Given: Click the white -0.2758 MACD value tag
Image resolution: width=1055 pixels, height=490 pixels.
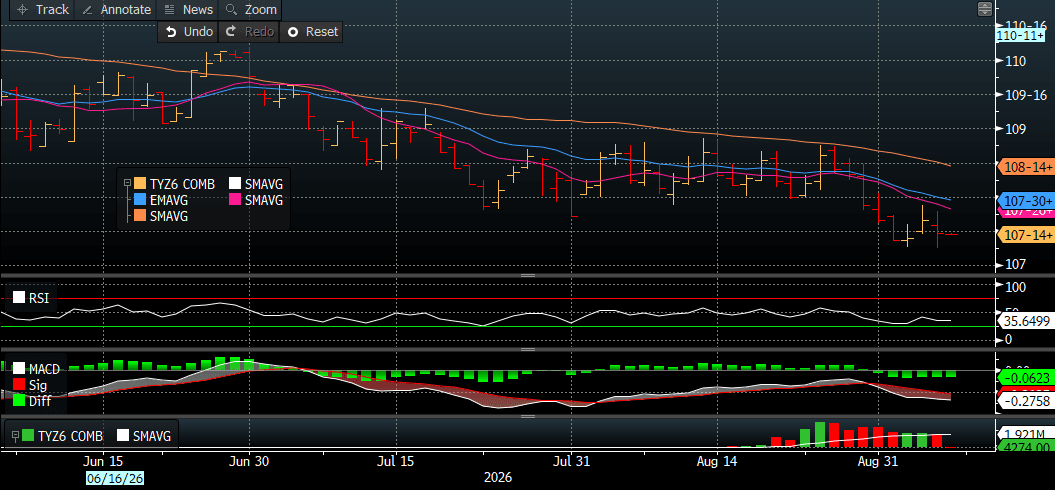Looking at the screenshot, I should point(1026,400).
